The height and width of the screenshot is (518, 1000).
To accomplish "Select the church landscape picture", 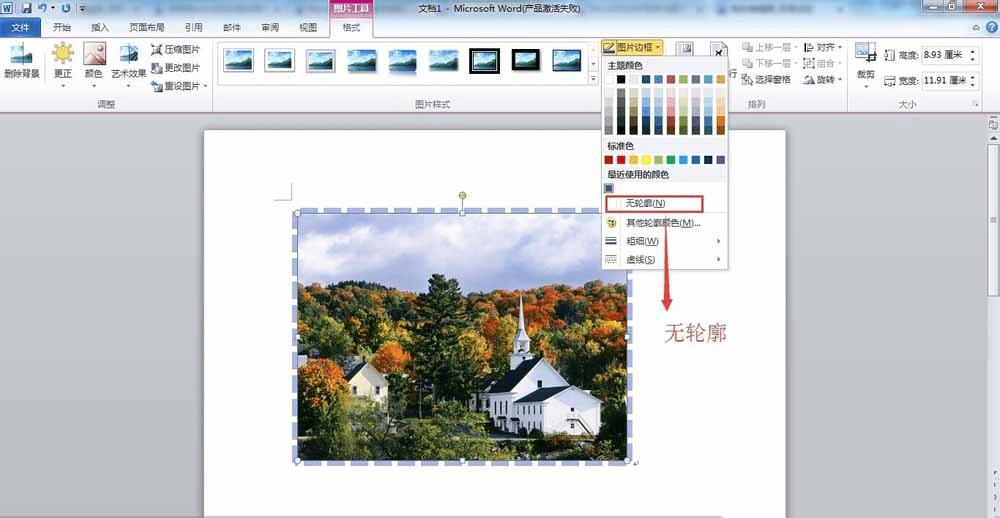I will (462, 336).
